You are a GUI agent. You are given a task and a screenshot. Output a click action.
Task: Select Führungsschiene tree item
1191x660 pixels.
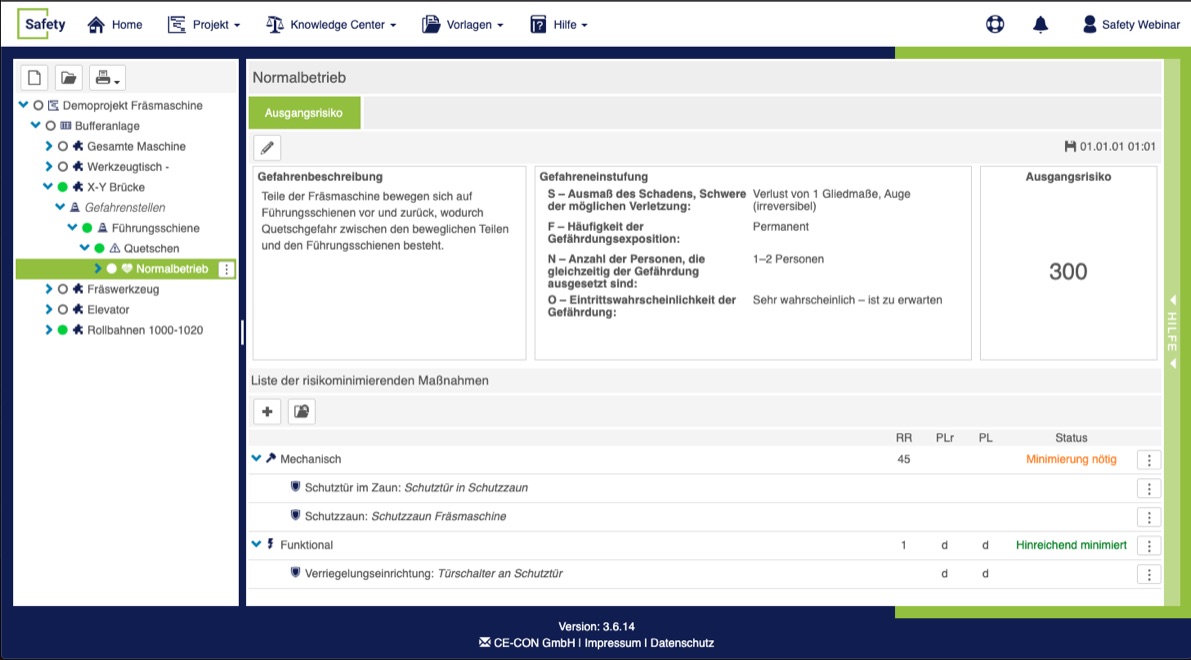(155, 228)
